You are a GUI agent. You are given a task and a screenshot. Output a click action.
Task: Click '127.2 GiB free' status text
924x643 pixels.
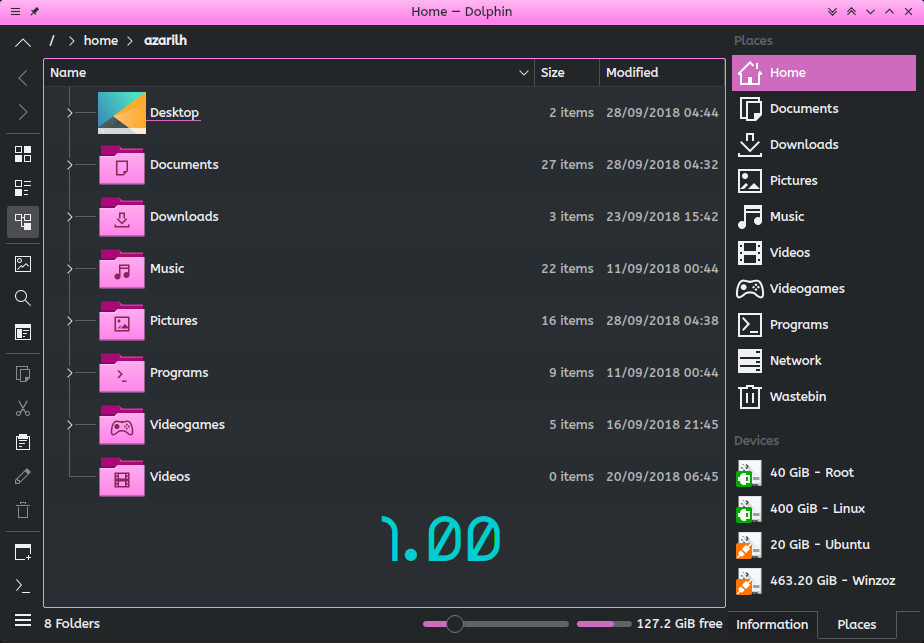coord(679,624)
